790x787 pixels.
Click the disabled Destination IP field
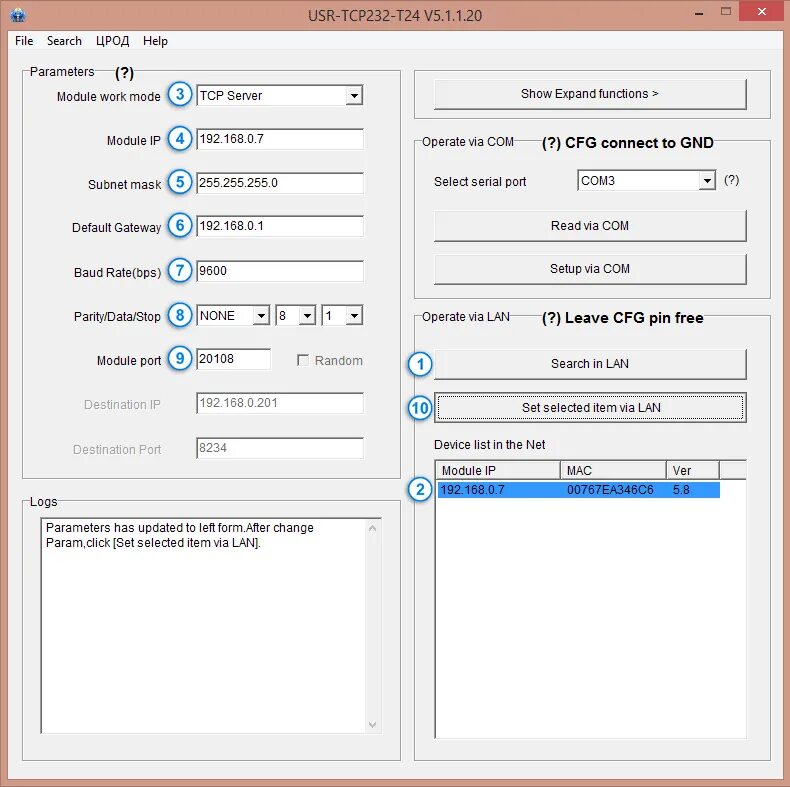(280, 403)
